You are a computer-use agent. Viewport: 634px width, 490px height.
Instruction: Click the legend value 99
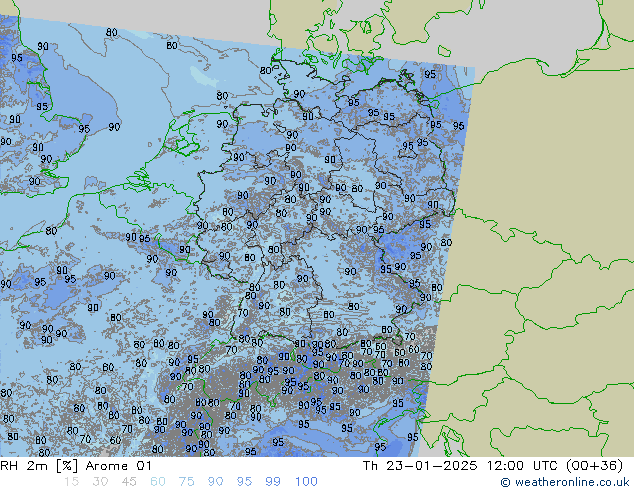(273, 482)
